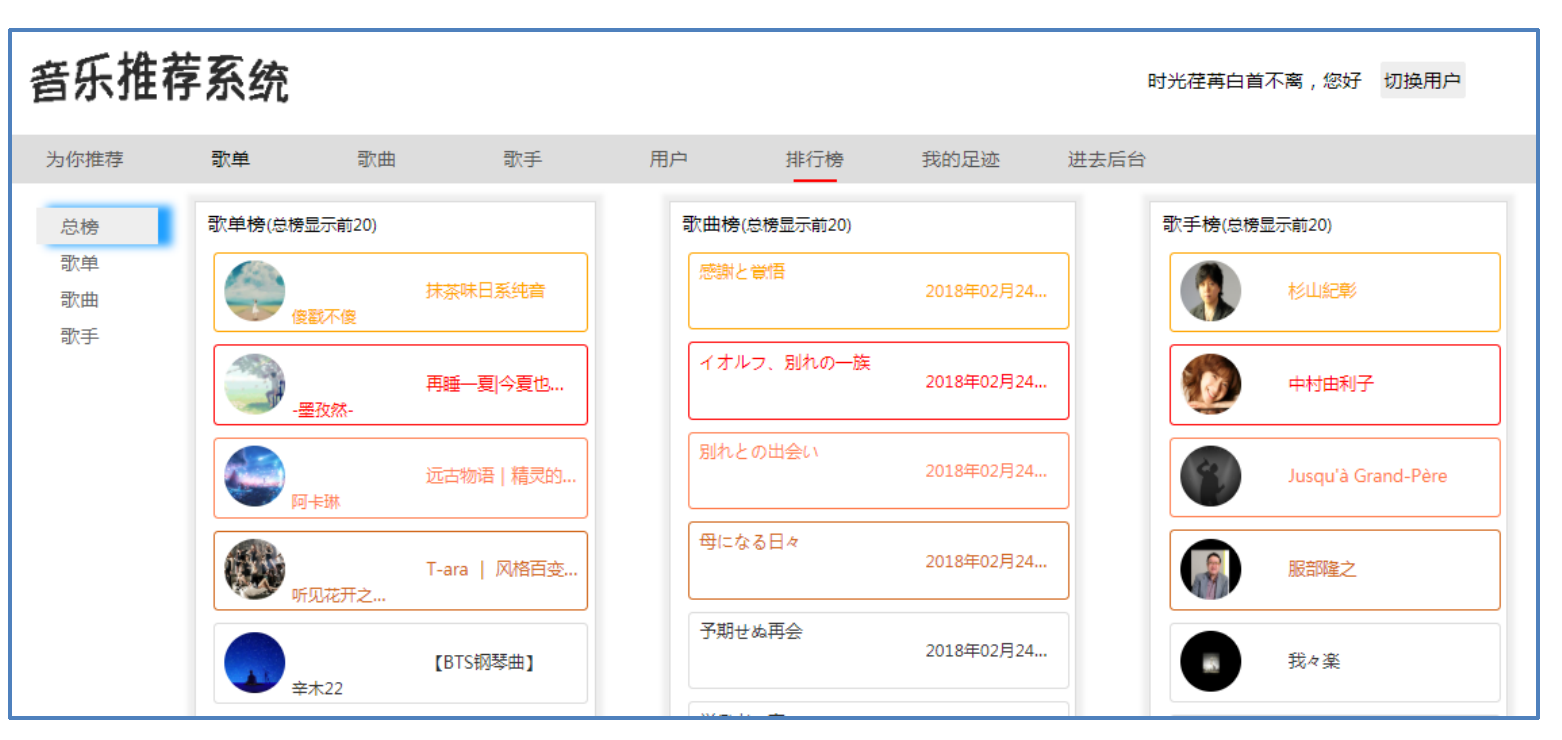Open singer name 我々楽

pyautogui.click(x=1314, y=662)
